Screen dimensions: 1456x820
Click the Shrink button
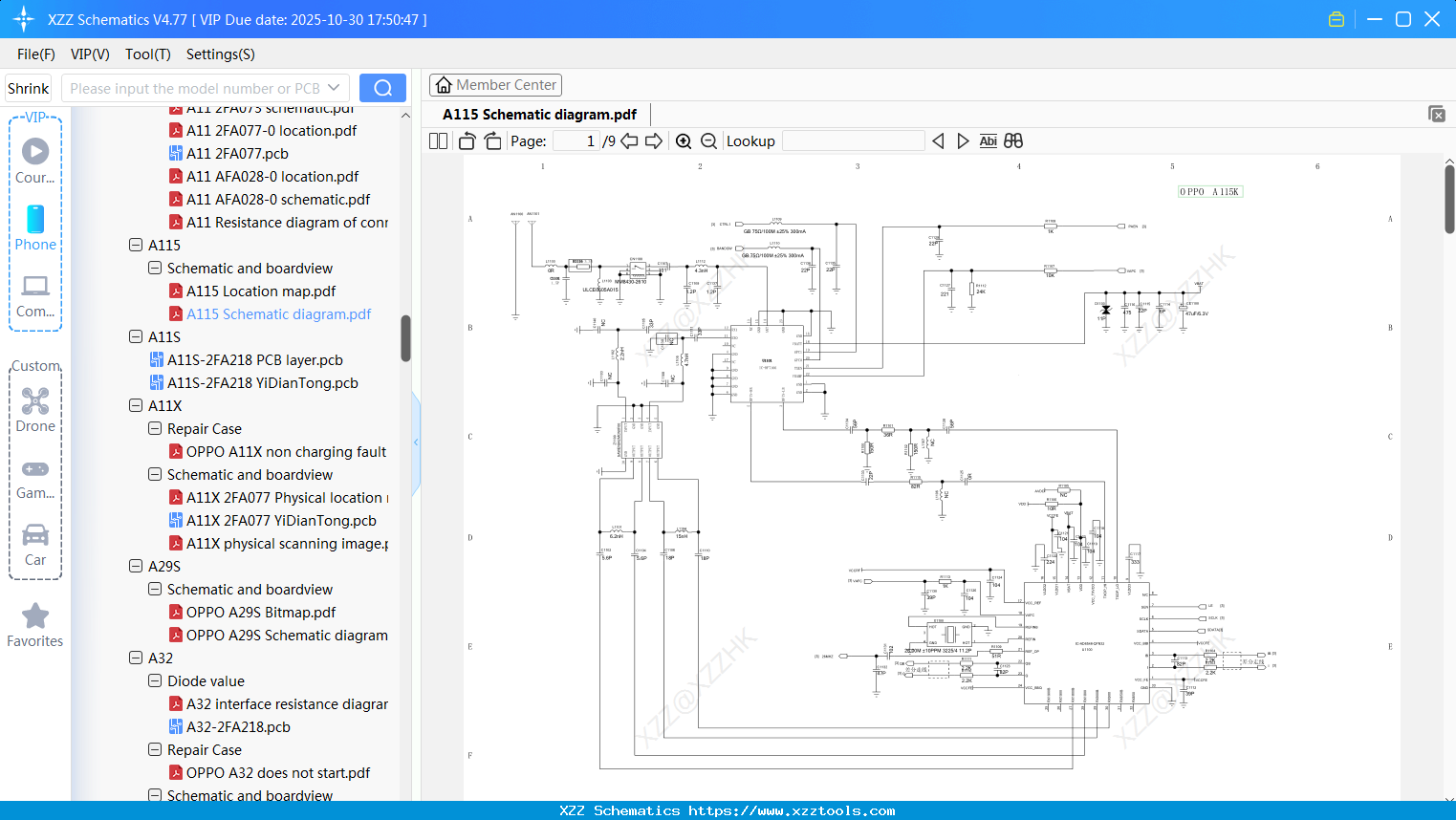29,88
